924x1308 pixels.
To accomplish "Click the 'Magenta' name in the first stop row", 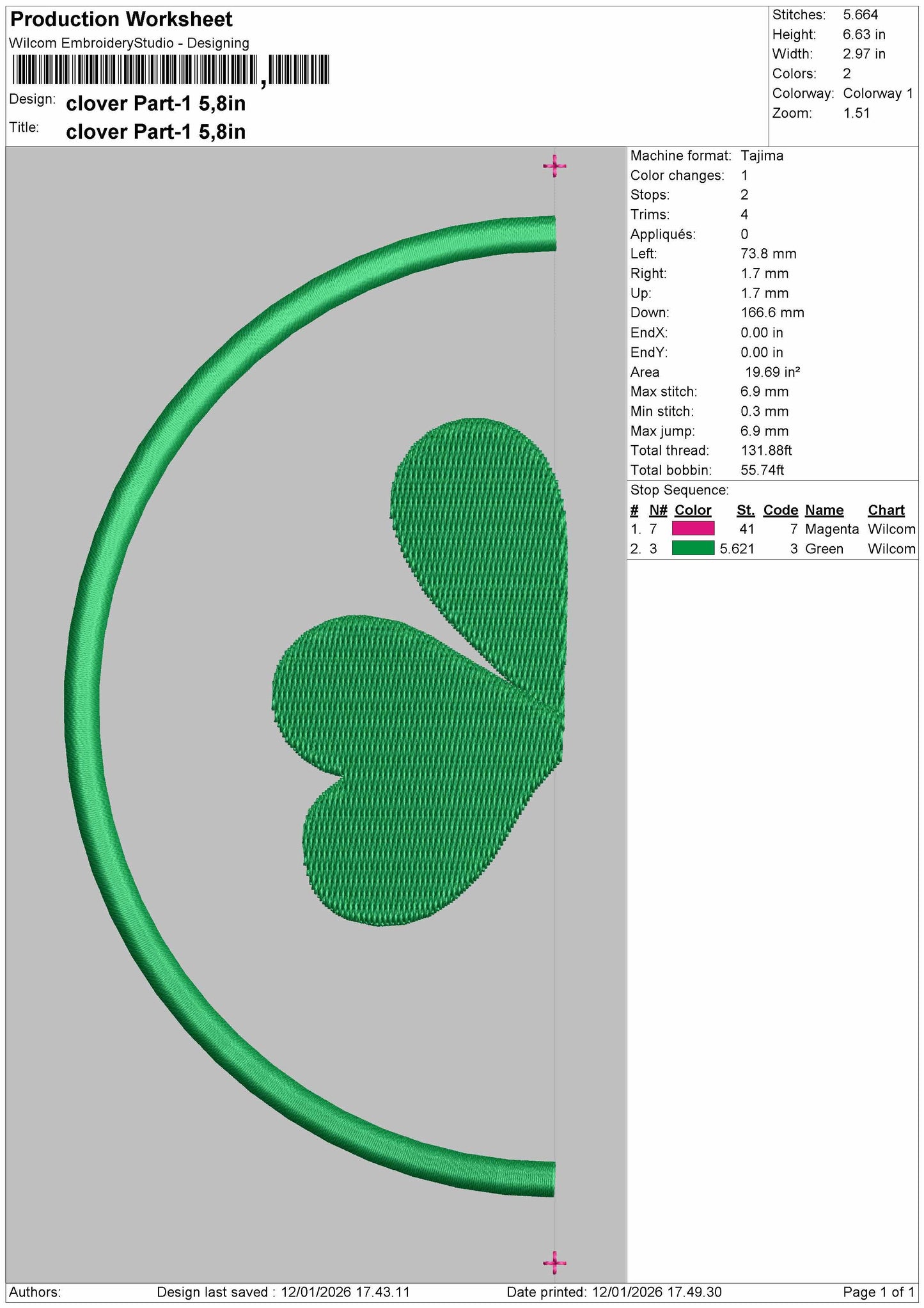I will point(831,529).
